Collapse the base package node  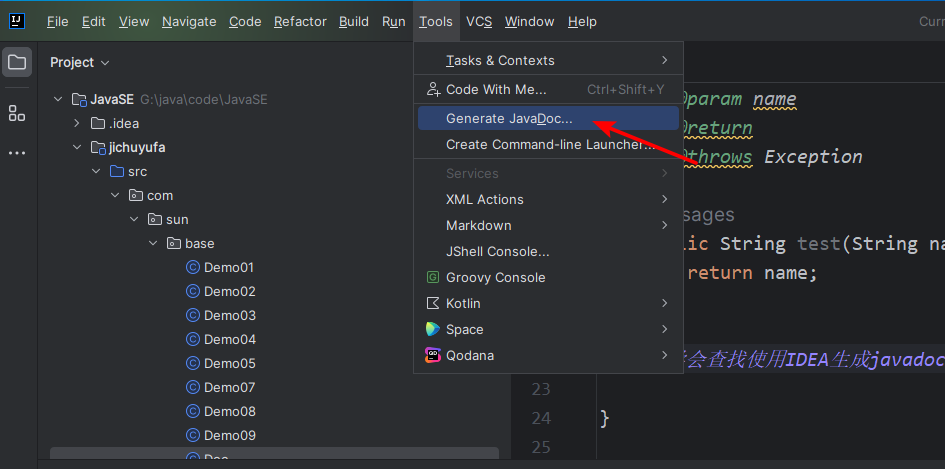[153, 244]
